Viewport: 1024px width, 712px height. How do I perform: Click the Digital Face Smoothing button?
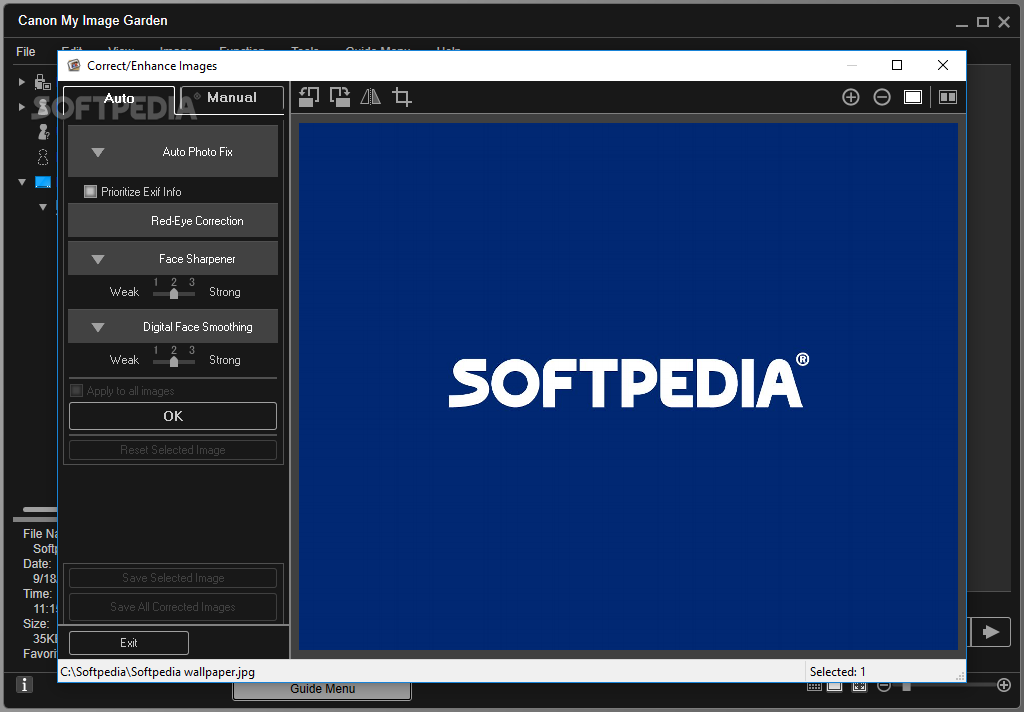pyautogui.click(x=173, y=327)
